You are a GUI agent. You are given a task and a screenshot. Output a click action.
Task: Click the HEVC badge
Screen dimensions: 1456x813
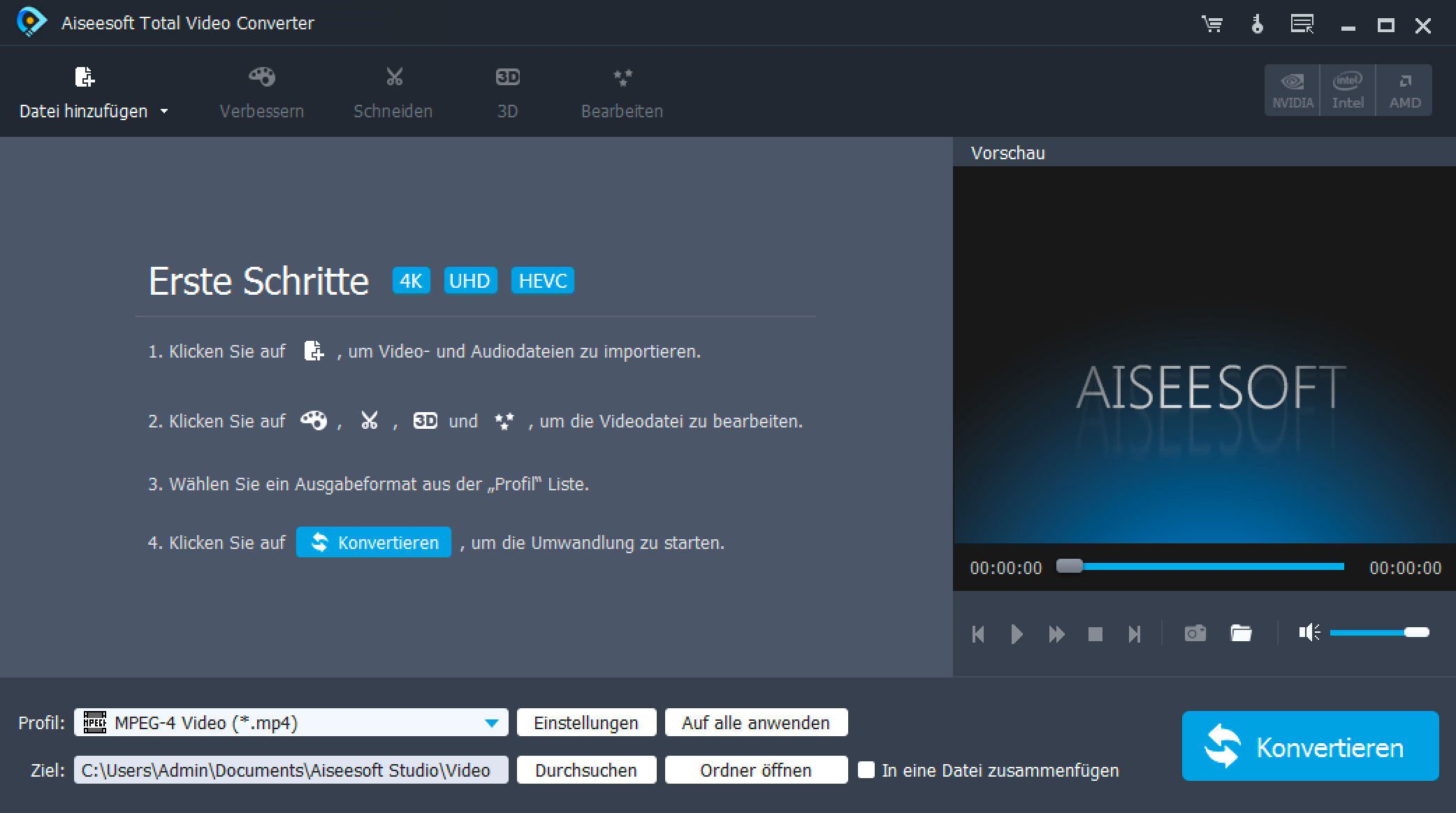pos(543,281)
